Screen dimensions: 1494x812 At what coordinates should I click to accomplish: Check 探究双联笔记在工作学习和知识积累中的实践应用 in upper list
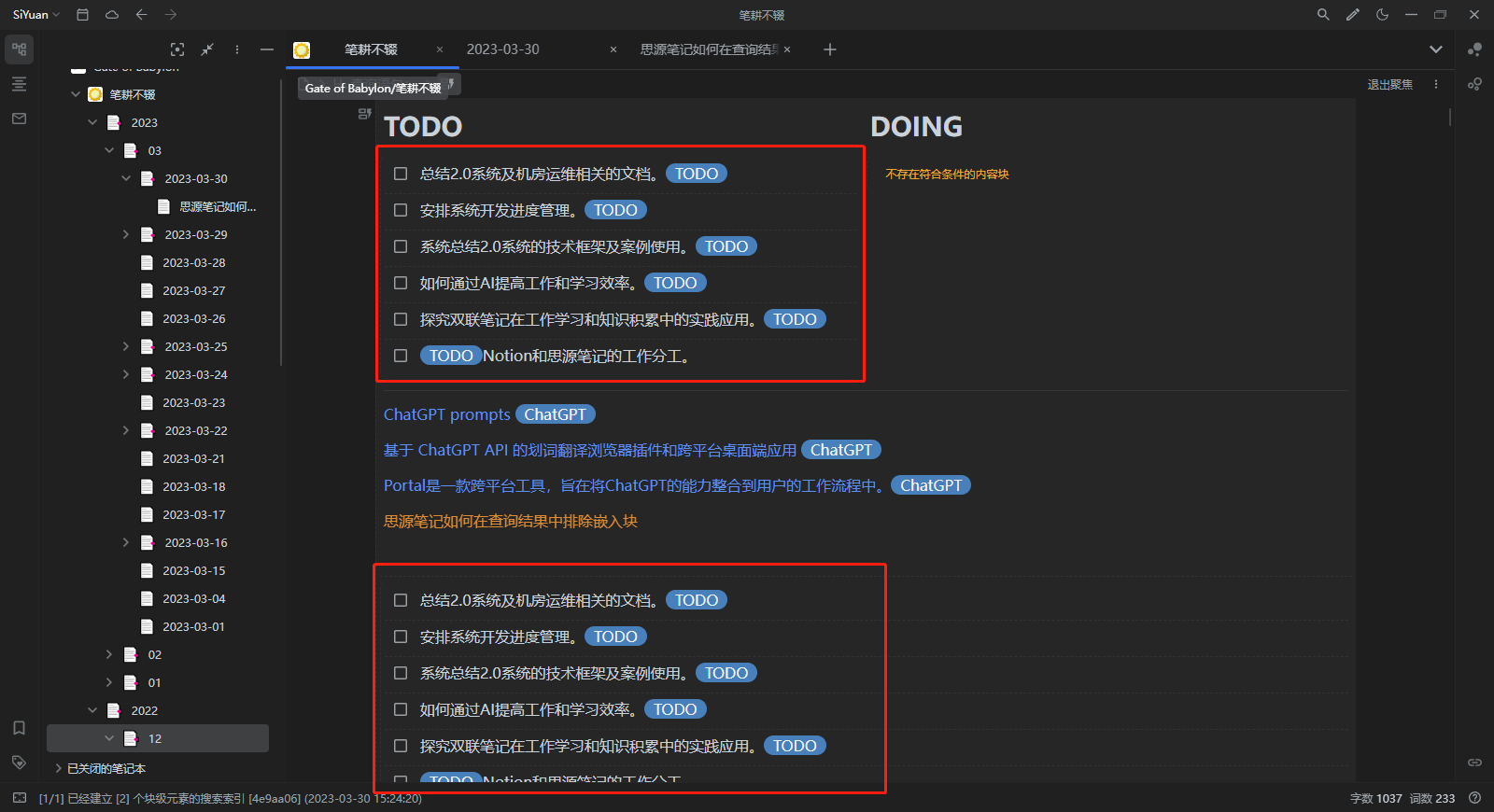[x=401, y=319]
